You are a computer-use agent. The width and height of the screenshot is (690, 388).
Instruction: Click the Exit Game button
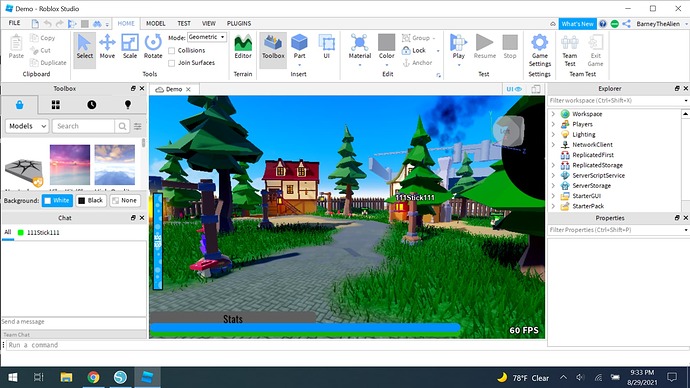[595, 51]
